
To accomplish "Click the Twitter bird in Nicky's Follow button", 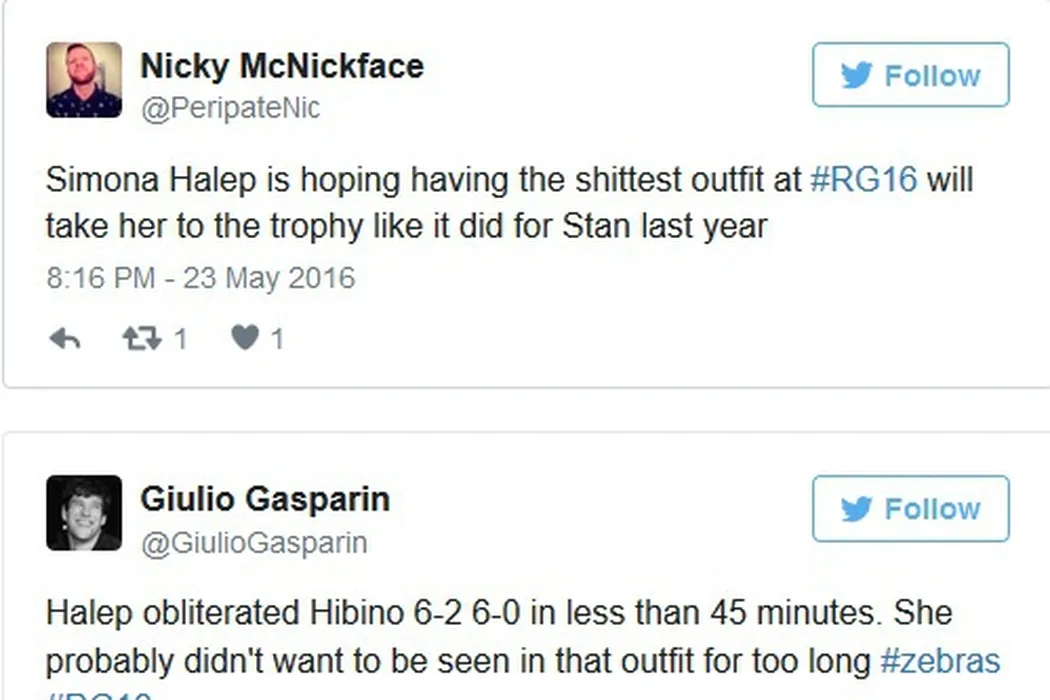I will click(857, 76).
